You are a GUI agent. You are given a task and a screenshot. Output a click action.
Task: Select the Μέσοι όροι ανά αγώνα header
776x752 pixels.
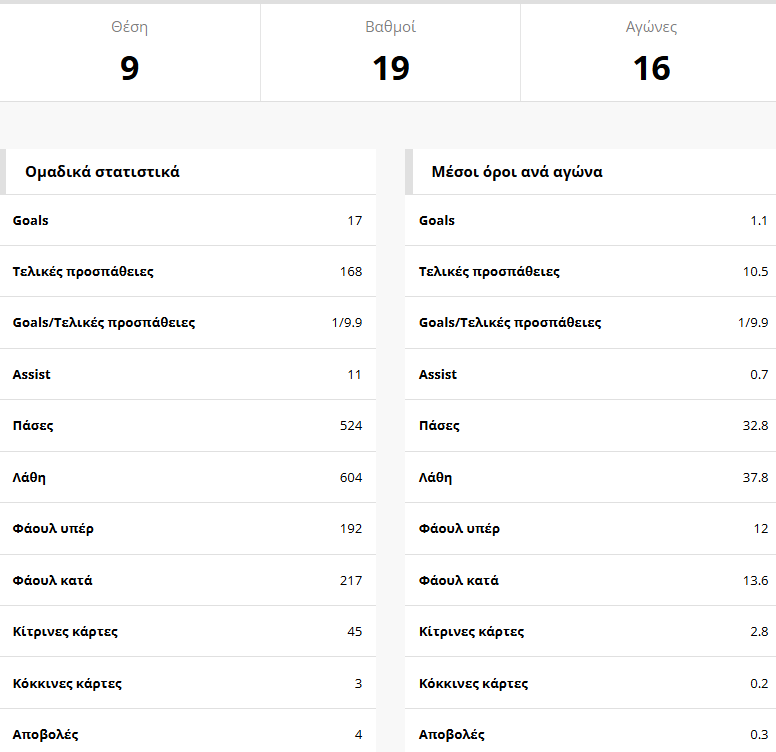(x=516, y=172)
